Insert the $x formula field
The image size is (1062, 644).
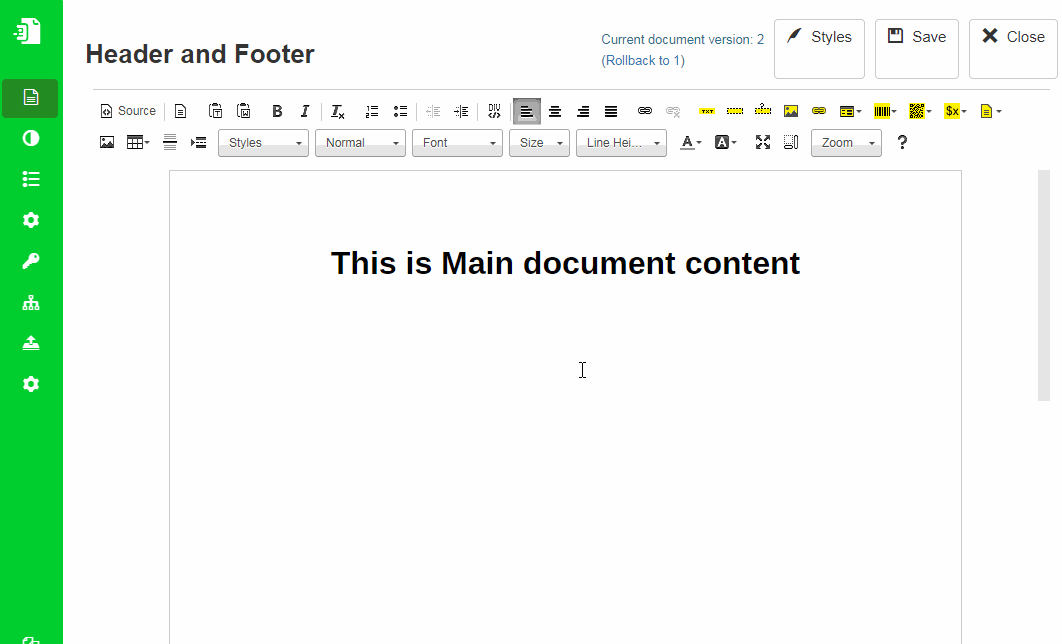[954, 111]
